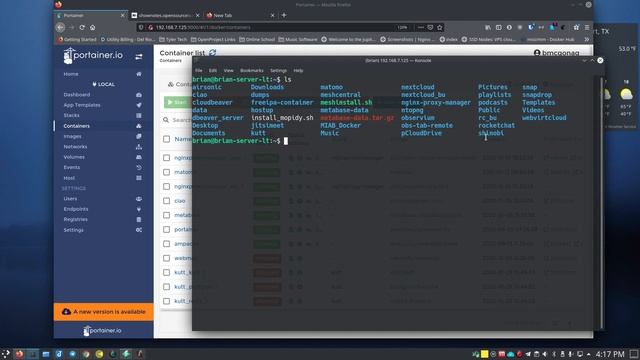Open Getting Started bookmark

[x=77, y=40]
